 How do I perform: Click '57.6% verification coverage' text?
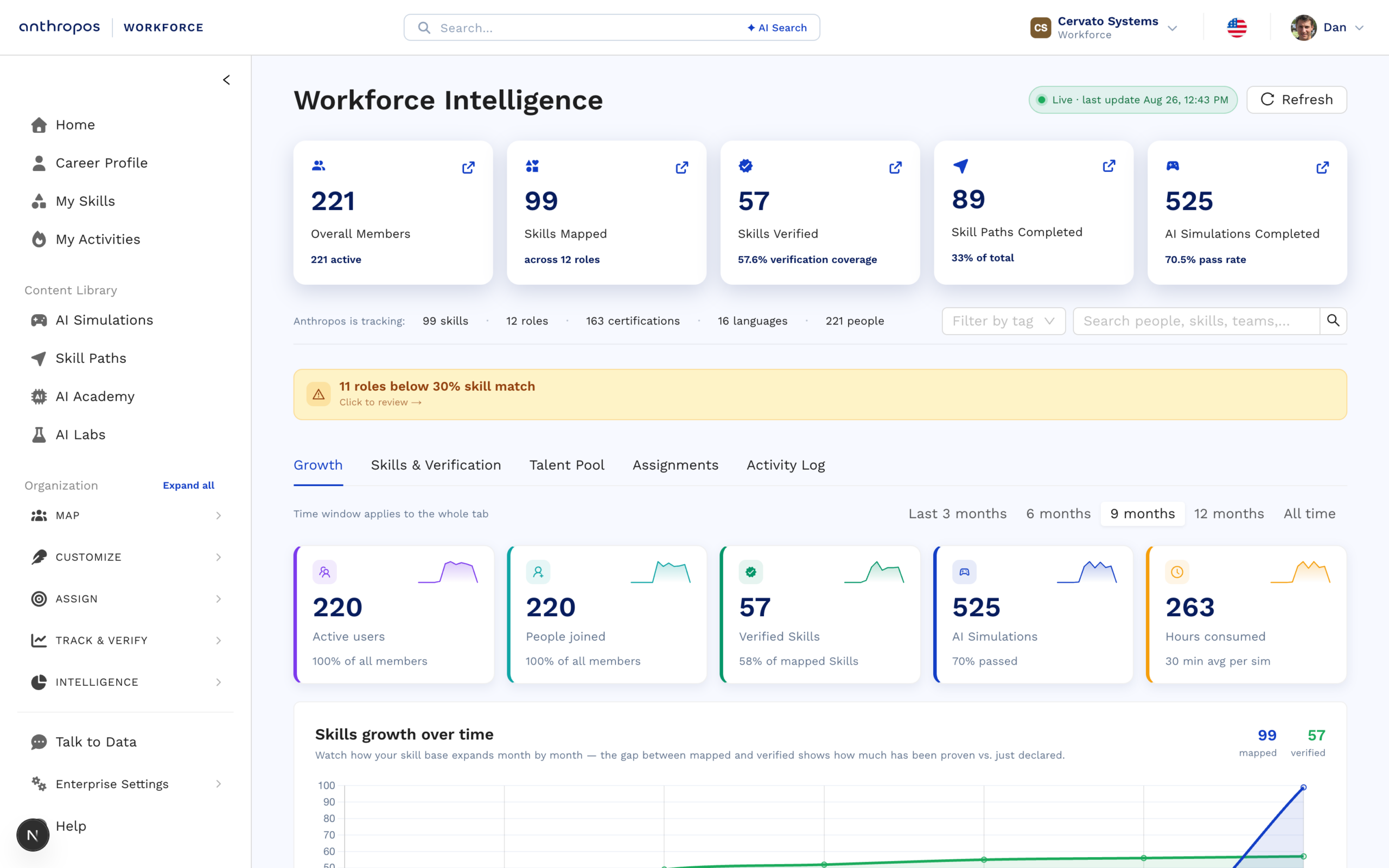[x=807, y=259]
